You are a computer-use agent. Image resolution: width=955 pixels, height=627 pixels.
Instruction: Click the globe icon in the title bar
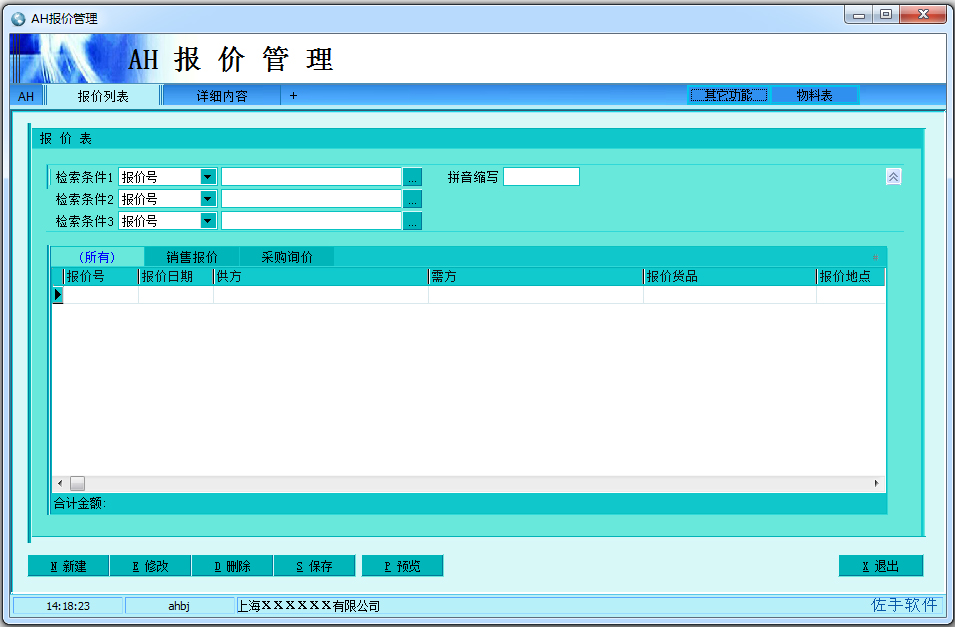pyautogui.click(x=19, y=19)
